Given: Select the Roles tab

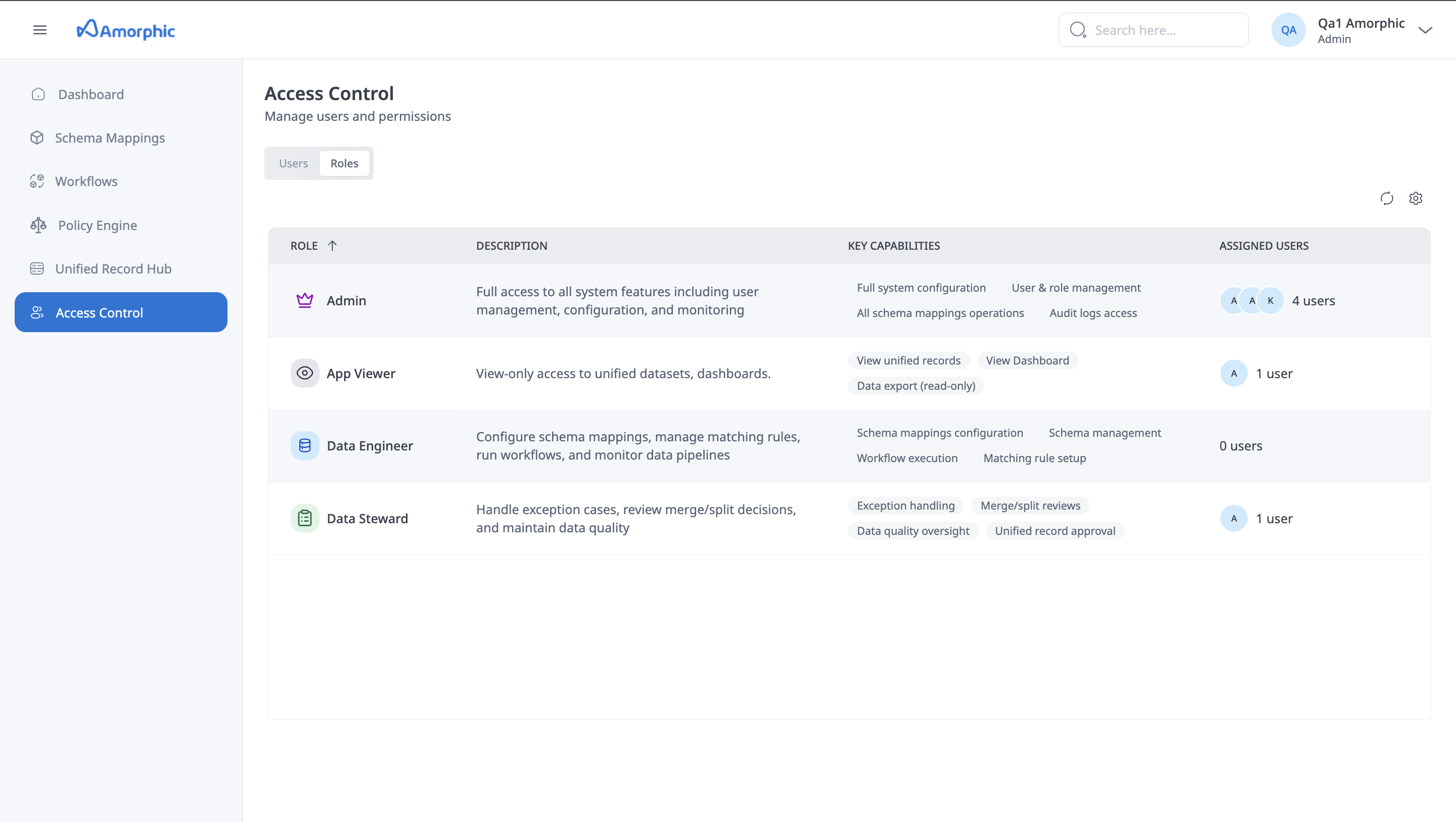Looking at the screenshot, I should coord(344,163).
